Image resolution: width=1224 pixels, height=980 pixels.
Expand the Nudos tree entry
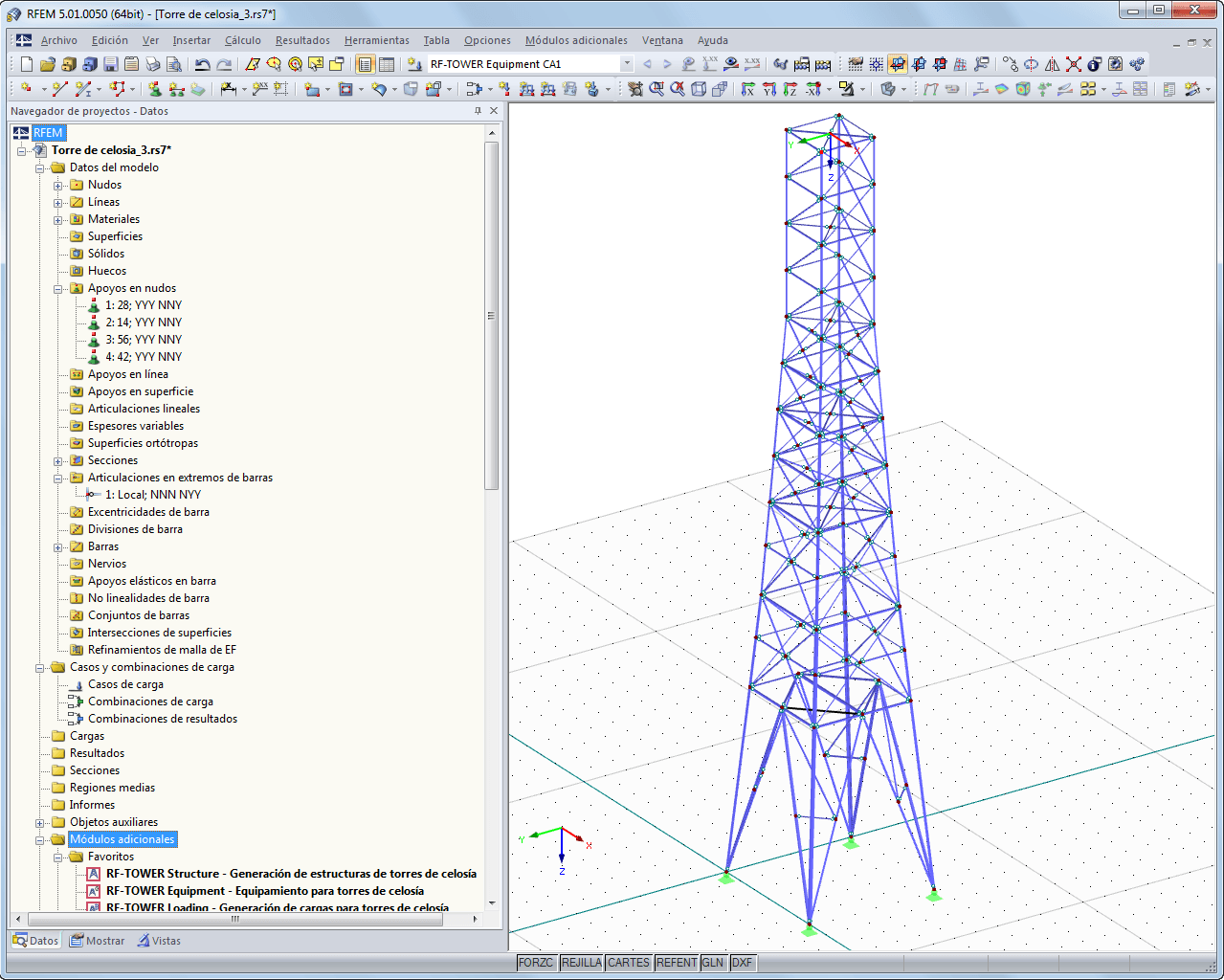tap(57, 185)
